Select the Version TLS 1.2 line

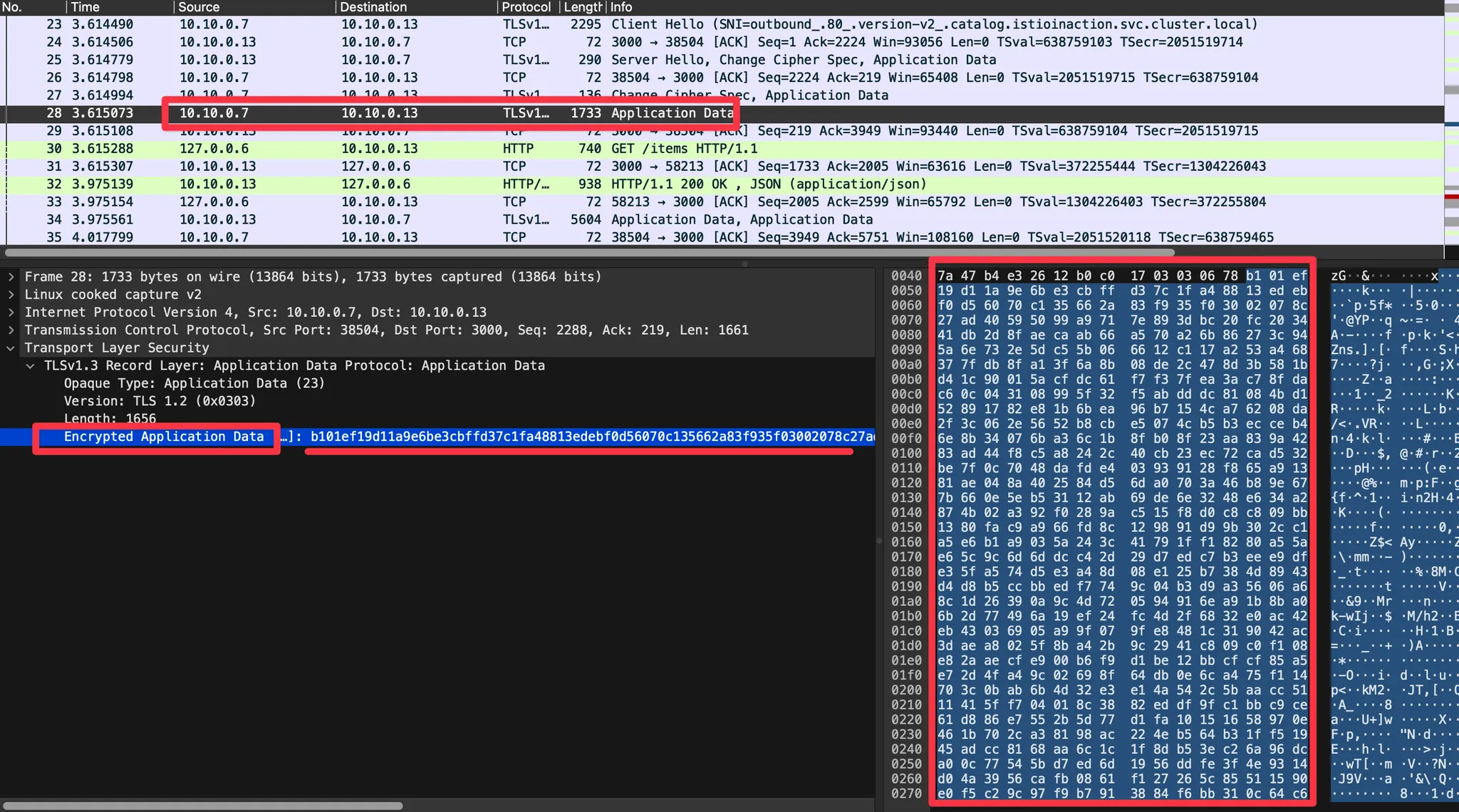click(160, 401)
